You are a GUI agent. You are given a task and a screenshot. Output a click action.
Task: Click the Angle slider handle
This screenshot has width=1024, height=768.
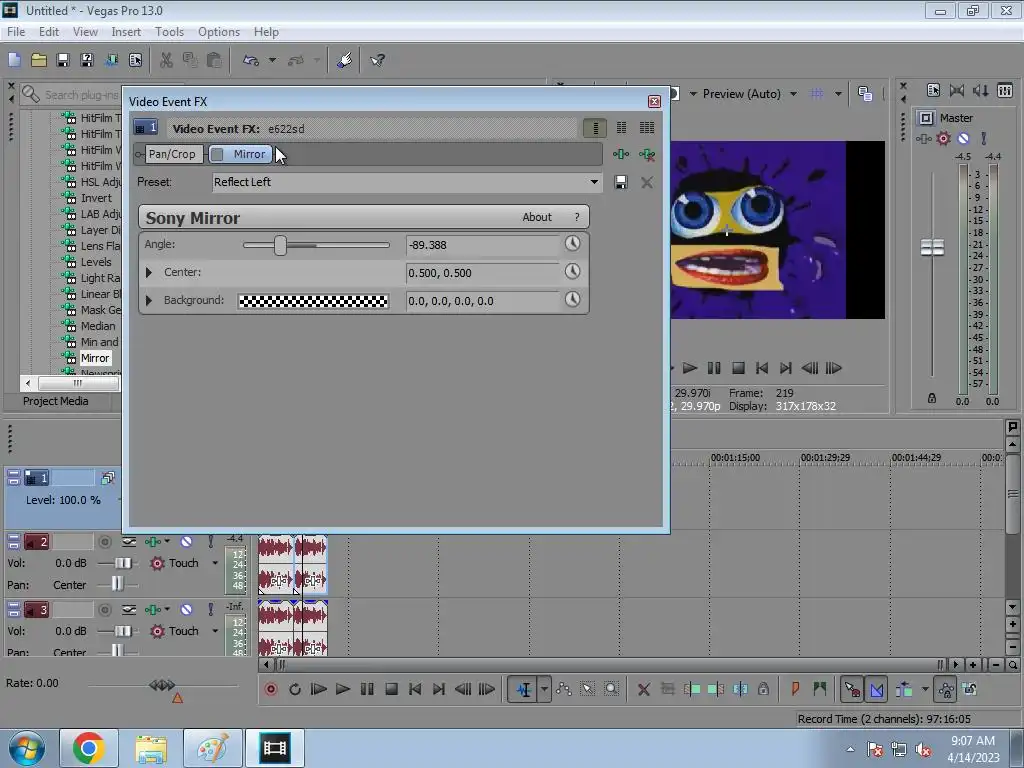(280, 246)
